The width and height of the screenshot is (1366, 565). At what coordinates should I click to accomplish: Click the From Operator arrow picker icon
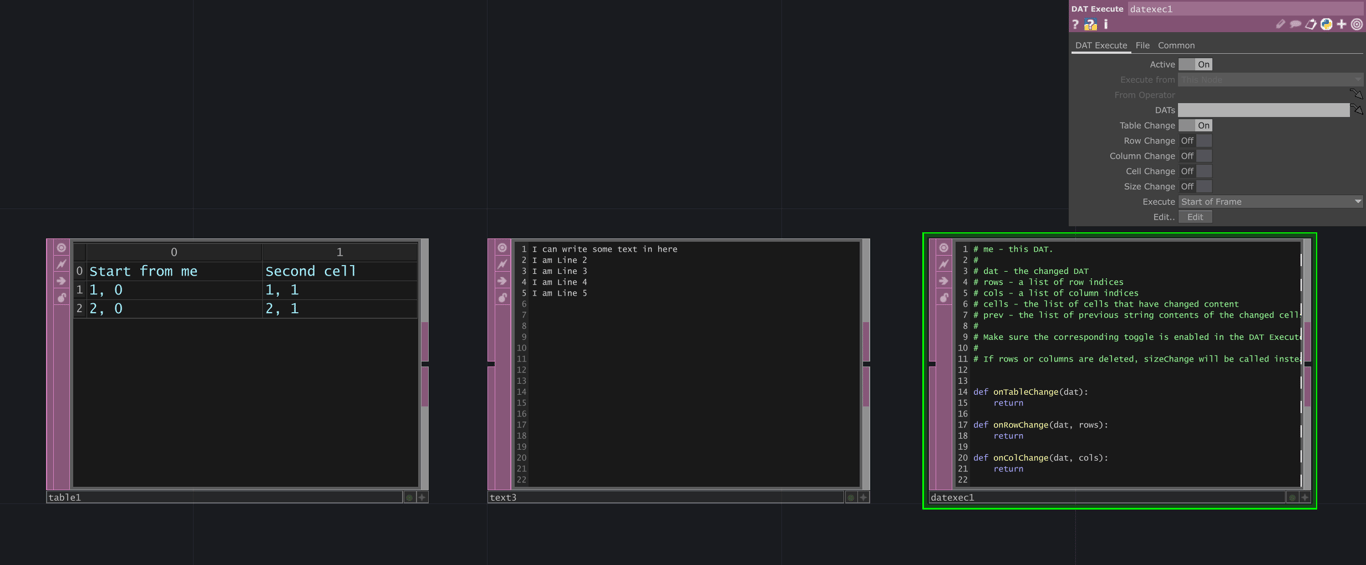pos(1357,94)
